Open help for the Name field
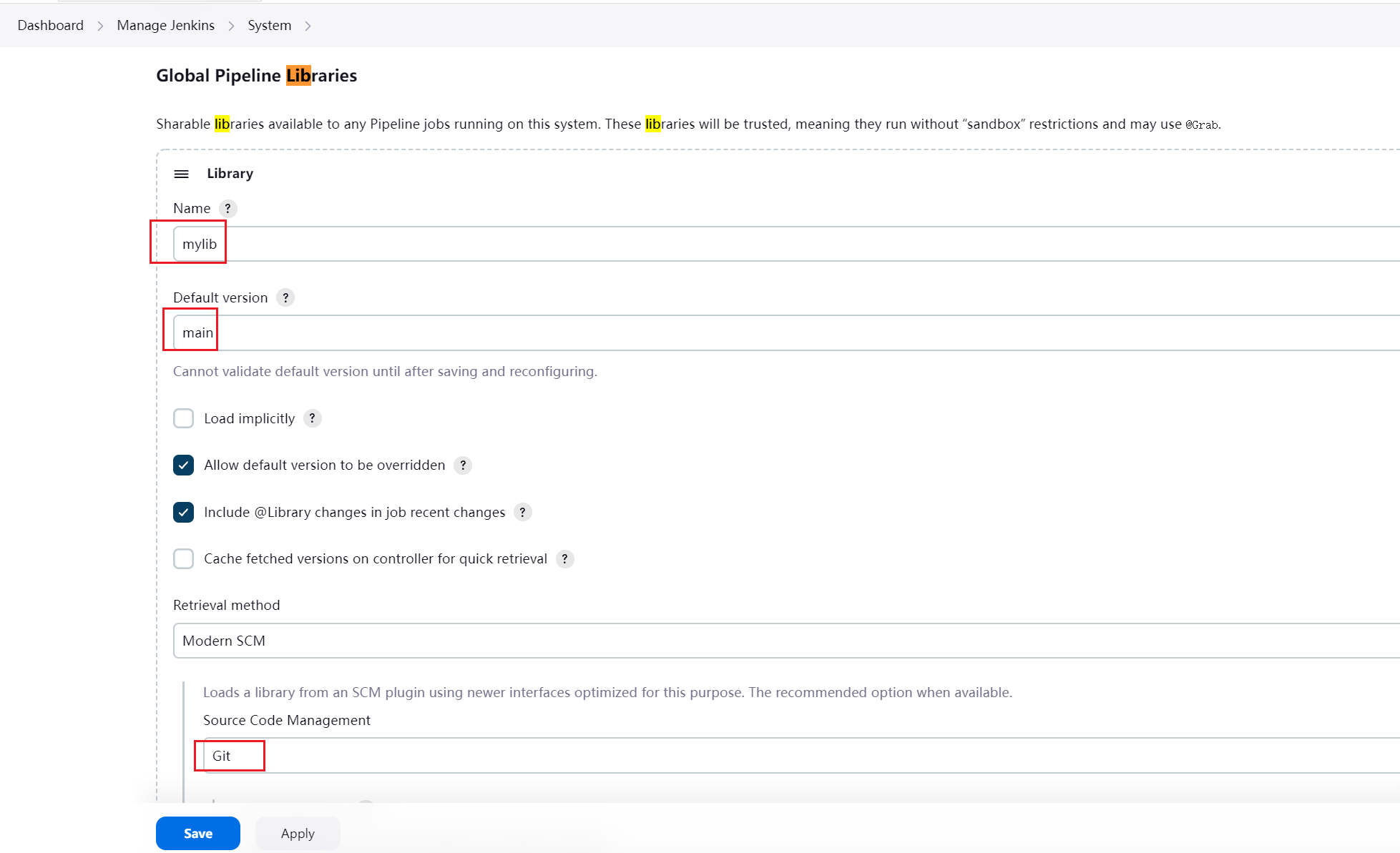Image resolution: width=1400 pixels, height=853 pixels. click(x=227, y=208)
